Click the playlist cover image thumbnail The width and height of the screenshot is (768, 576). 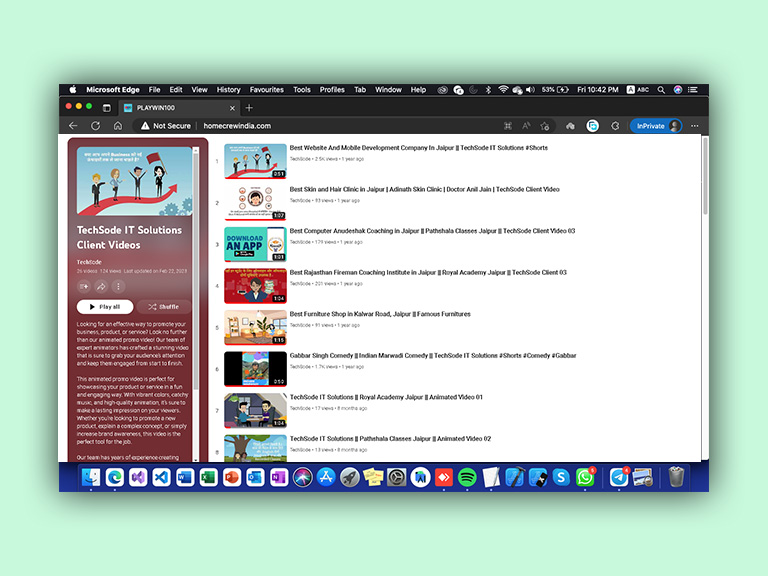(135, 181)
